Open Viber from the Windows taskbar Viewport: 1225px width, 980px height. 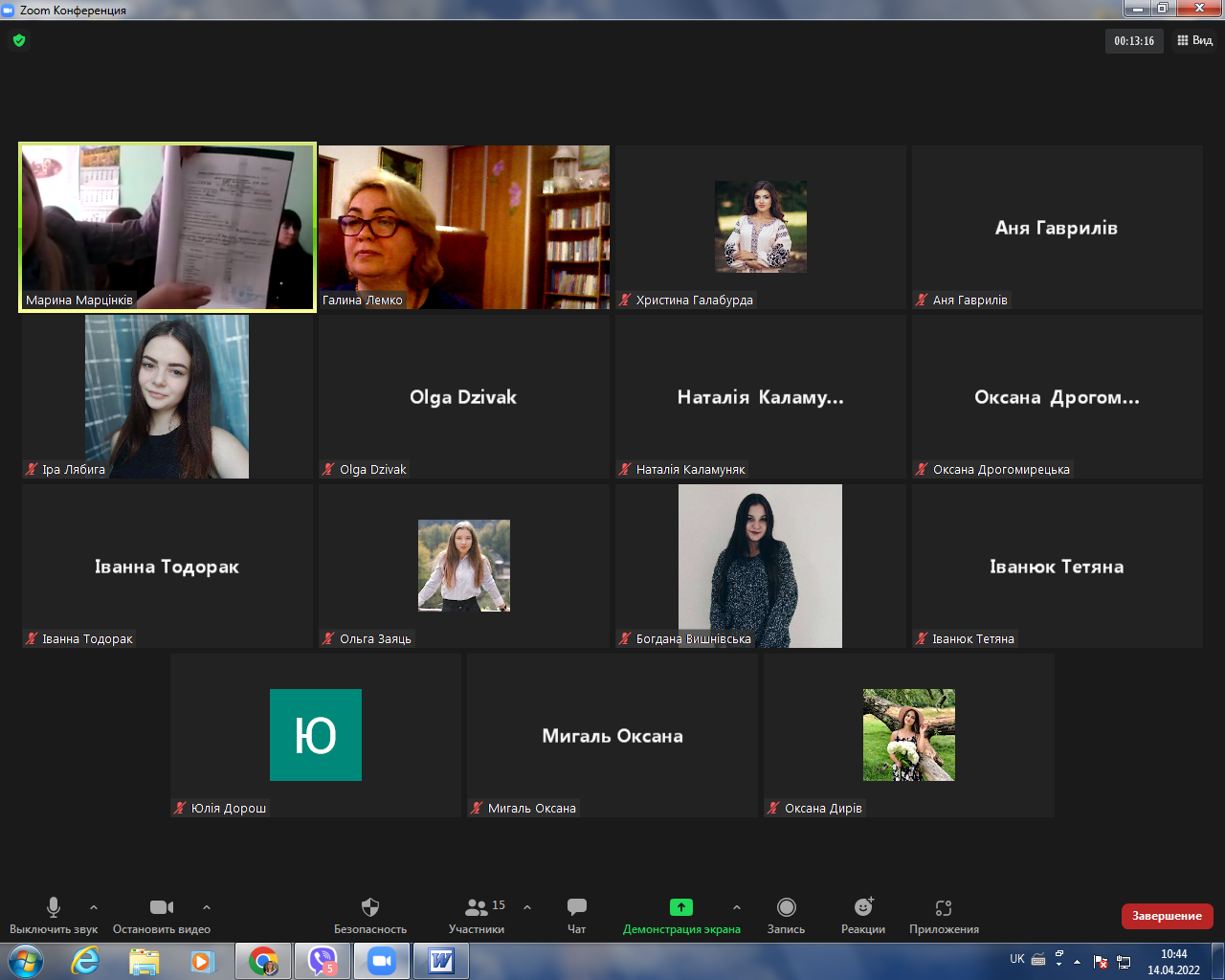(323, 960)
